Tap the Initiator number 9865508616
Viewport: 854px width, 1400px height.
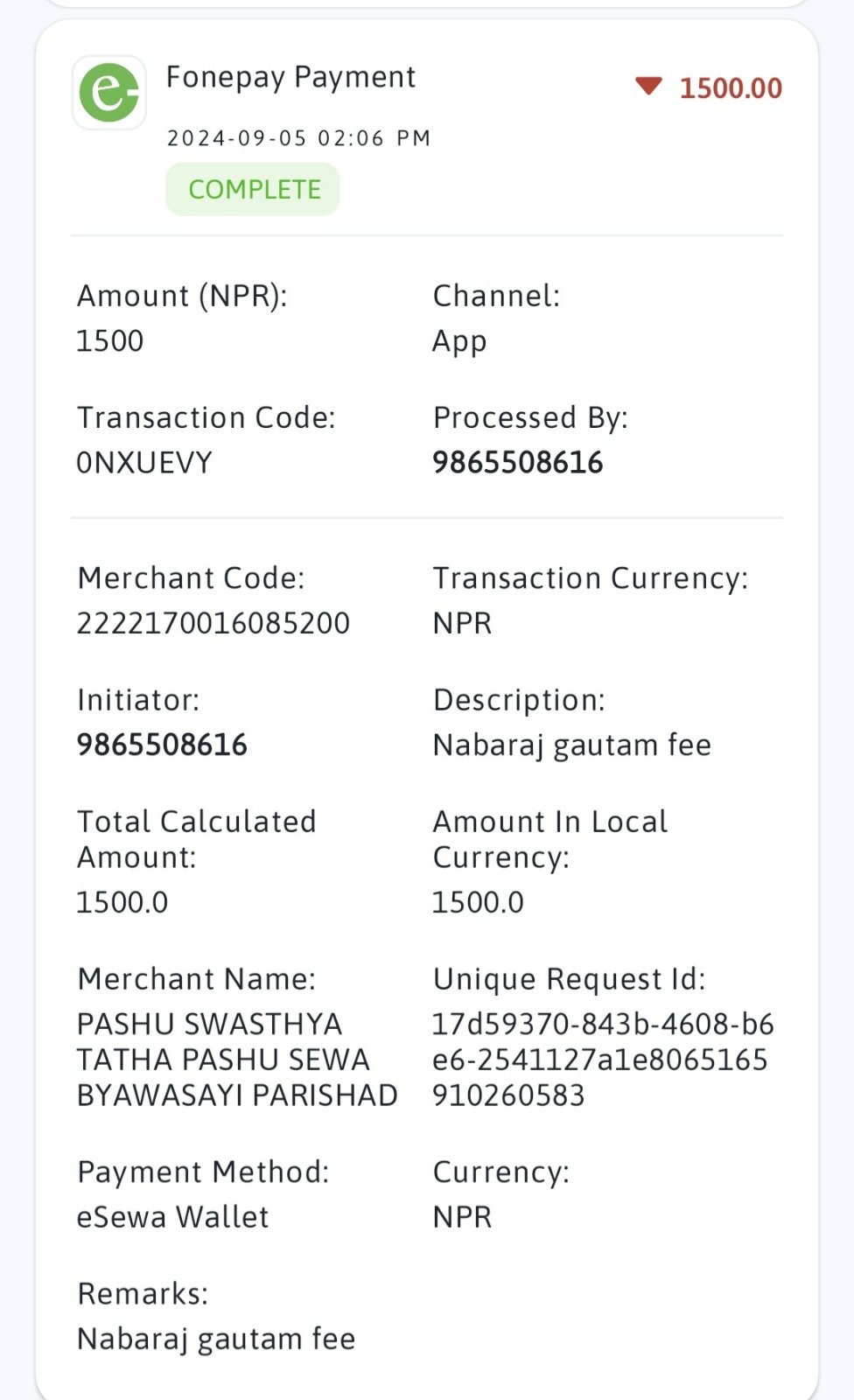pos(162,745)
